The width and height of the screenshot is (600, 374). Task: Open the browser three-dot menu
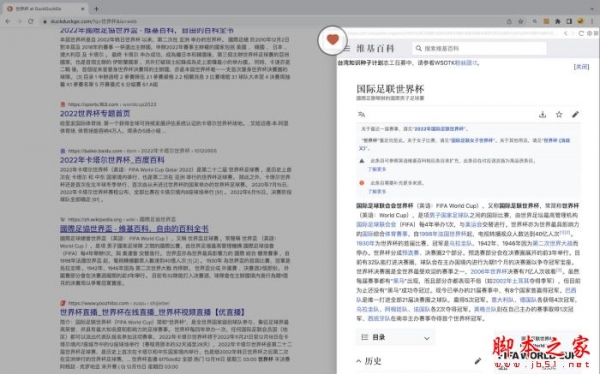tap(592, 21)
